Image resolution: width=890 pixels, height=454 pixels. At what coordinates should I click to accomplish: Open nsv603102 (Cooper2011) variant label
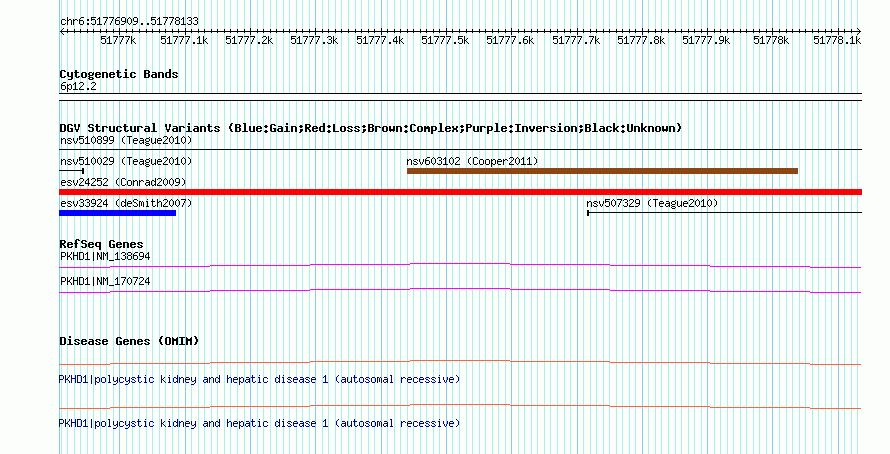pos(472,161)
